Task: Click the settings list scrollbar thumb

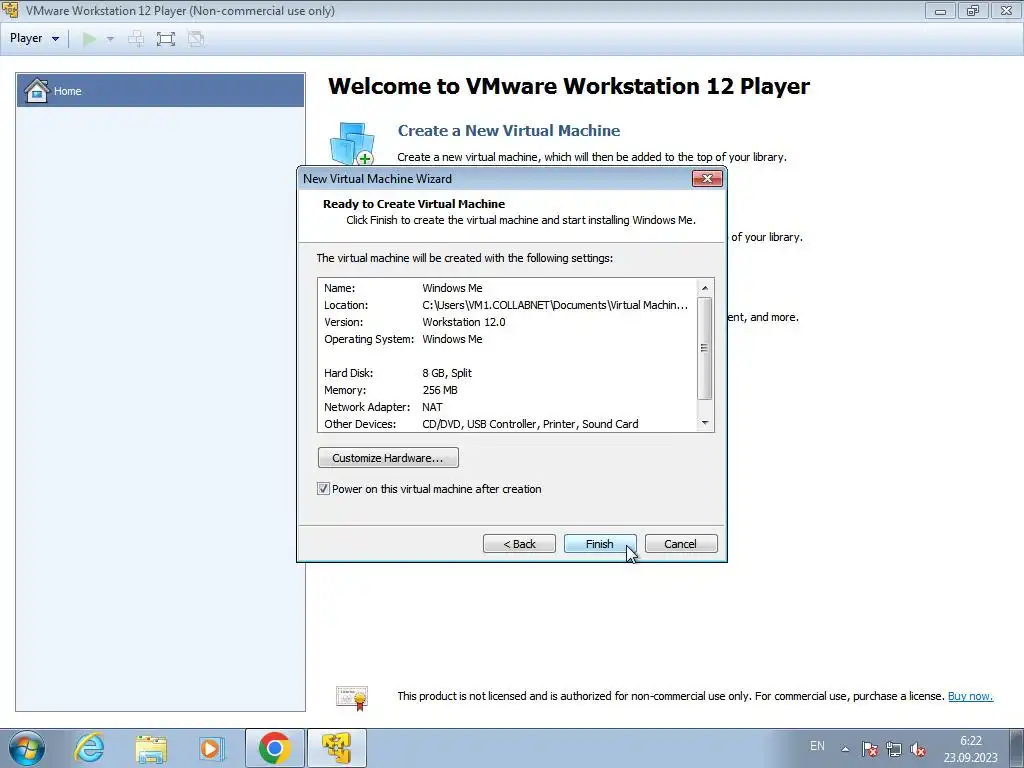Action: 705,348
